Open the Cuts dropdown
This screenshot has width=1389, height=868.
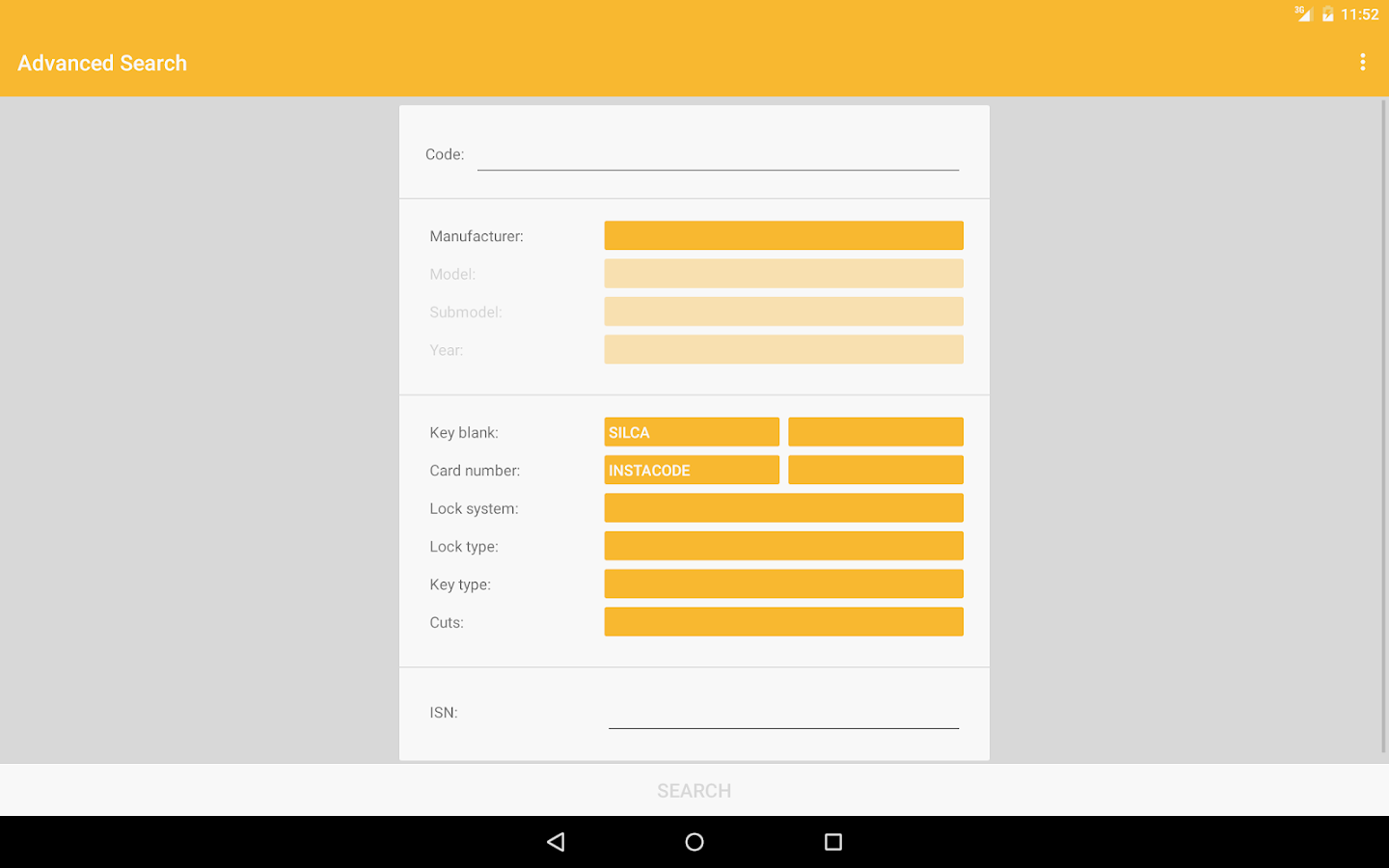coord(783,621)
